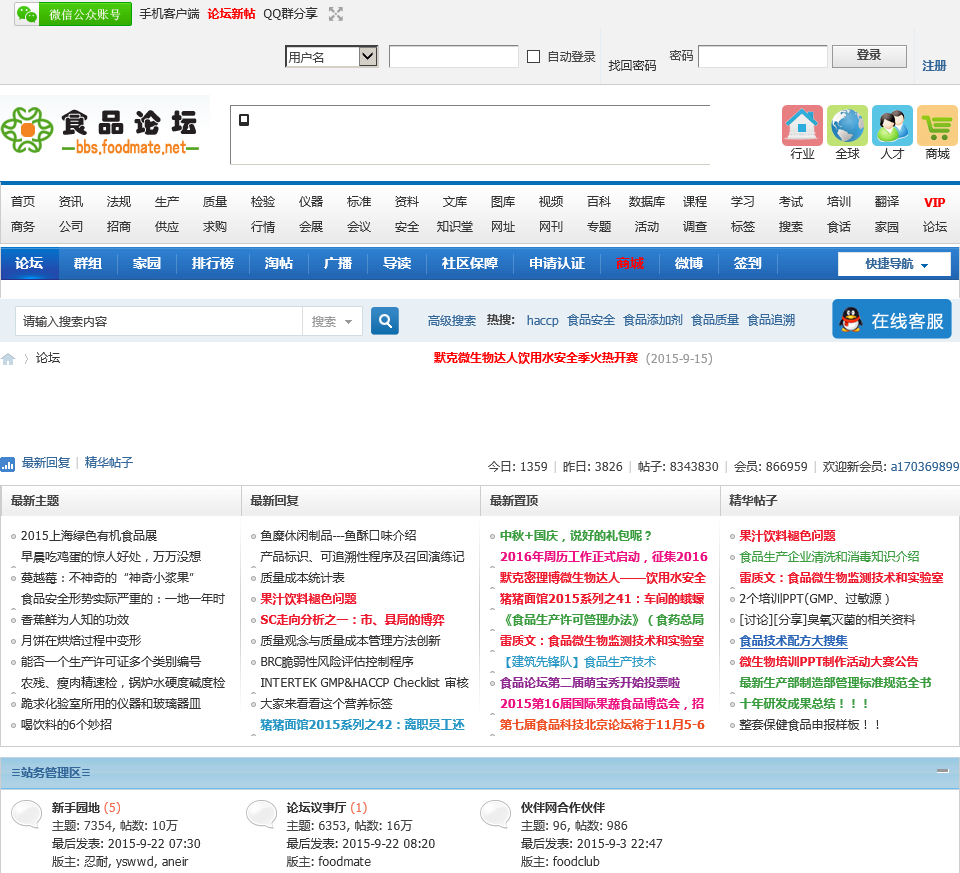The image size is (960, 873).
Task: Open the 翻译 menu item
Action: click(x=887, y=202)
